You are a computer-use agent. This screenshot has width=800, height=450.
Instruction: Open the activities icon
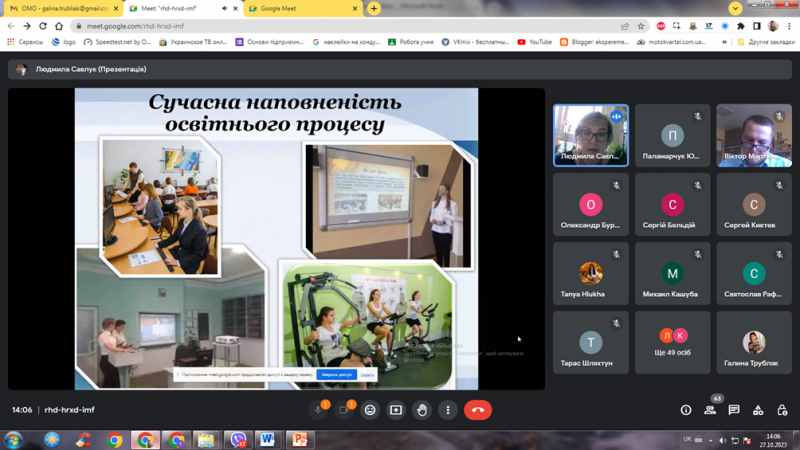[758, 410]
